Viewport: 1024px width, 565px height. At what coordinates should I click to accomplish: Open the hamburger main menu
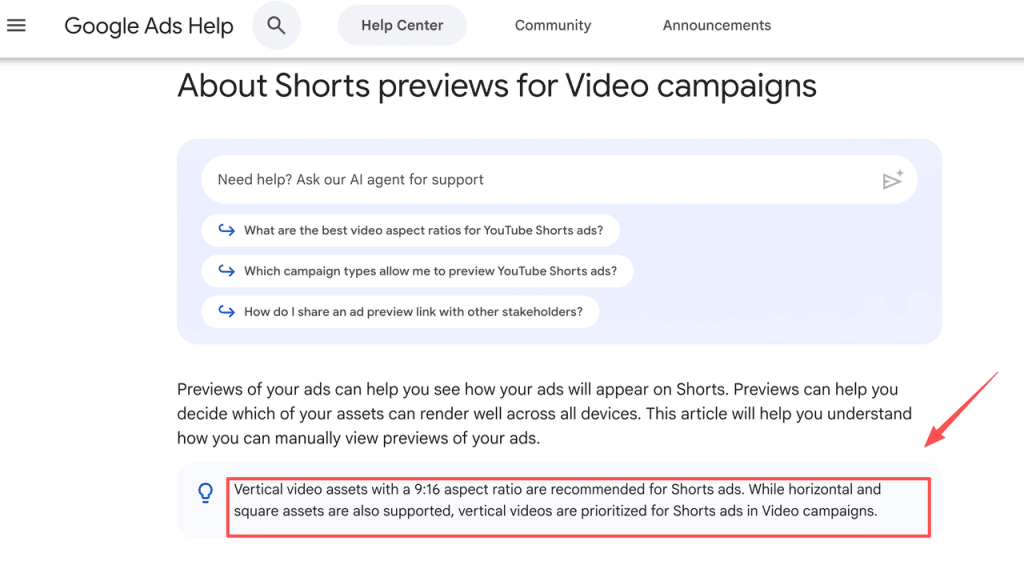tap(16, 25)
